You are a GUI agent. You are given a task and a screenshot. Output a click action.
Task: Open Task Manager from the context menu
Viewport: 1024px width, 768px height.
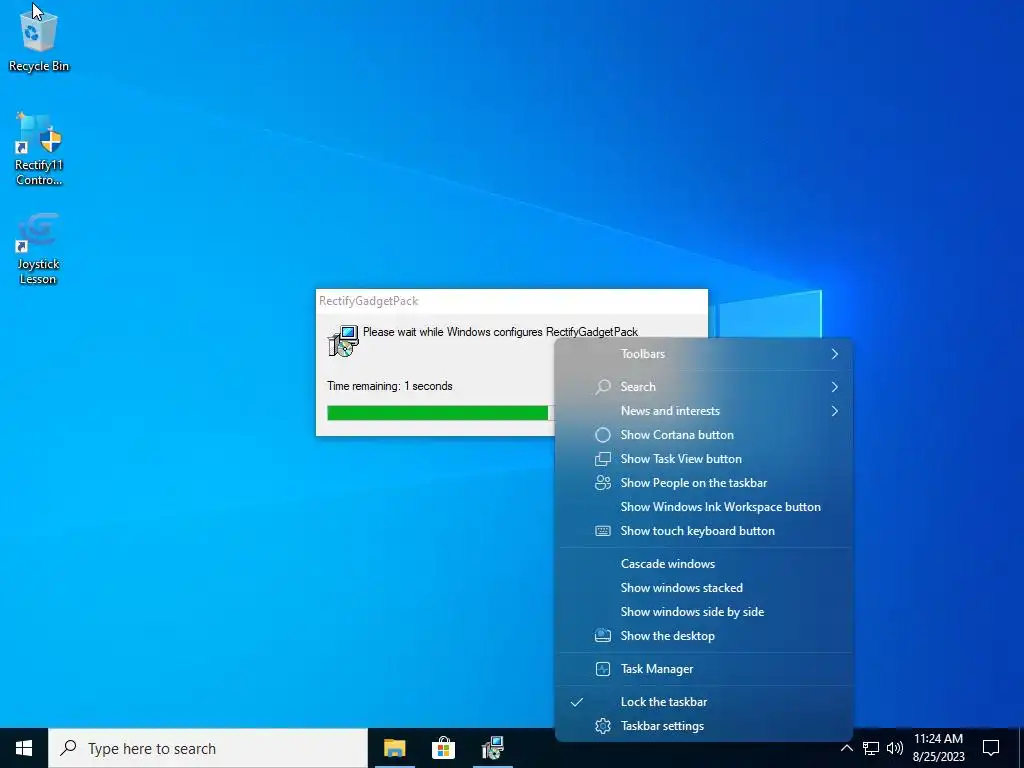[x=704, y=669]
